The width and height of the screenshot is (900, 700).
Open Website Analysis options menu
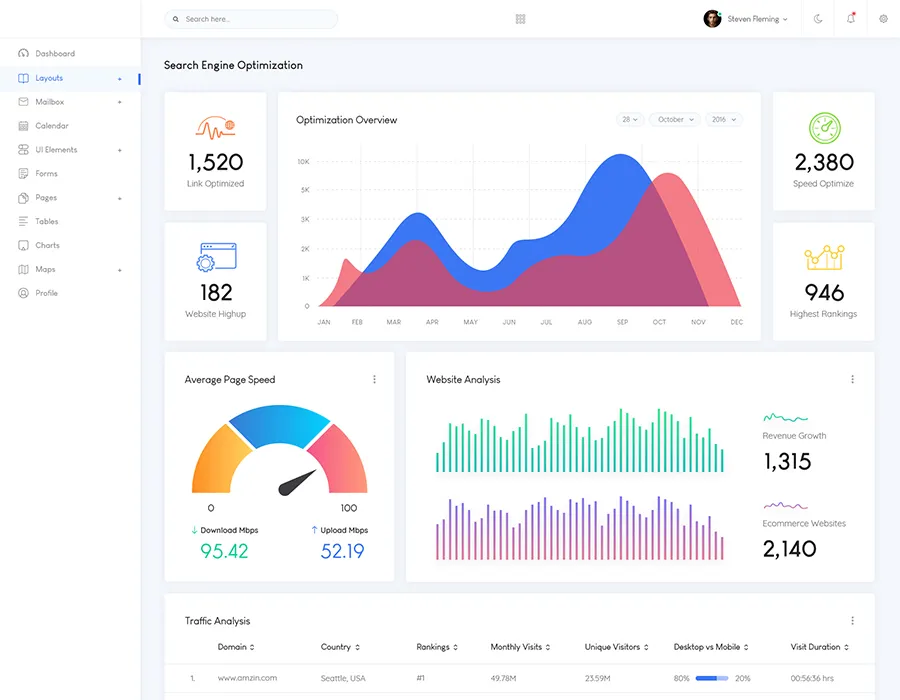point(852,379)
